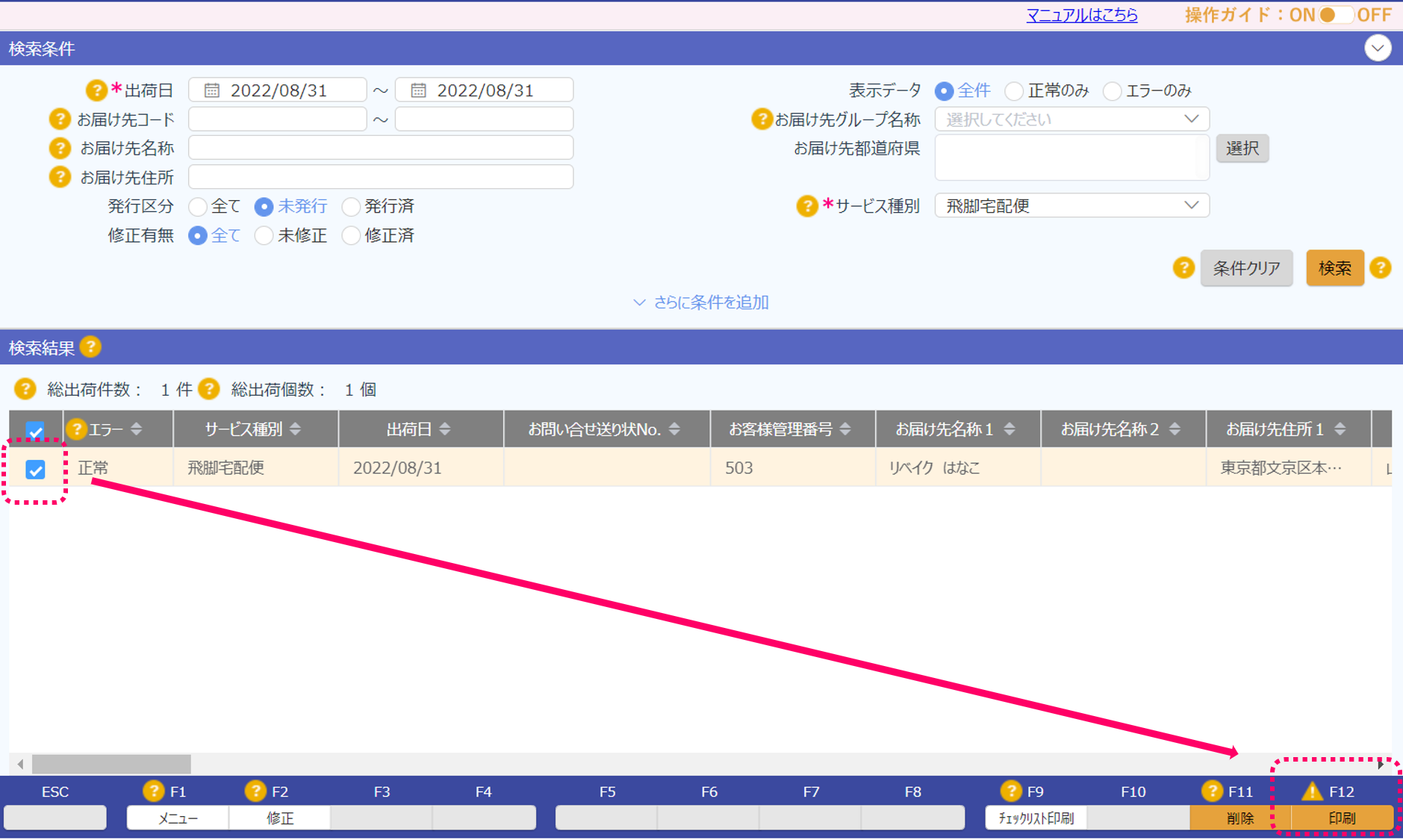
Task: Uncheck the 正常 row checkbox
Action: [x=35, y=470]
